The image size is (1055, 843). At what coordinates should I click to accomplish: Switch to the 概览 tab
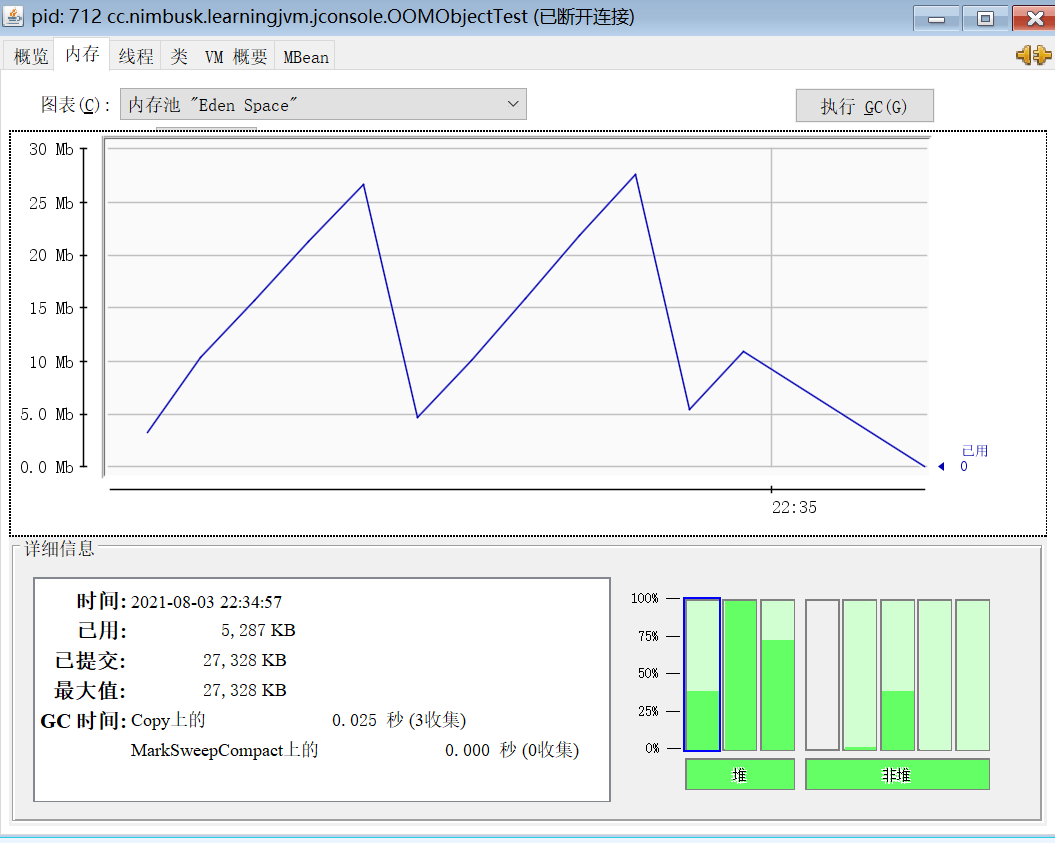30,57
